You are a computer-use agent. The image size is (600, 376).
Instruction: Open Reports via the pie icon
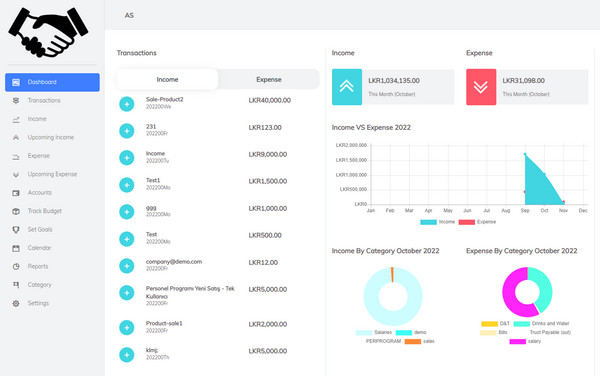(16, 267)
